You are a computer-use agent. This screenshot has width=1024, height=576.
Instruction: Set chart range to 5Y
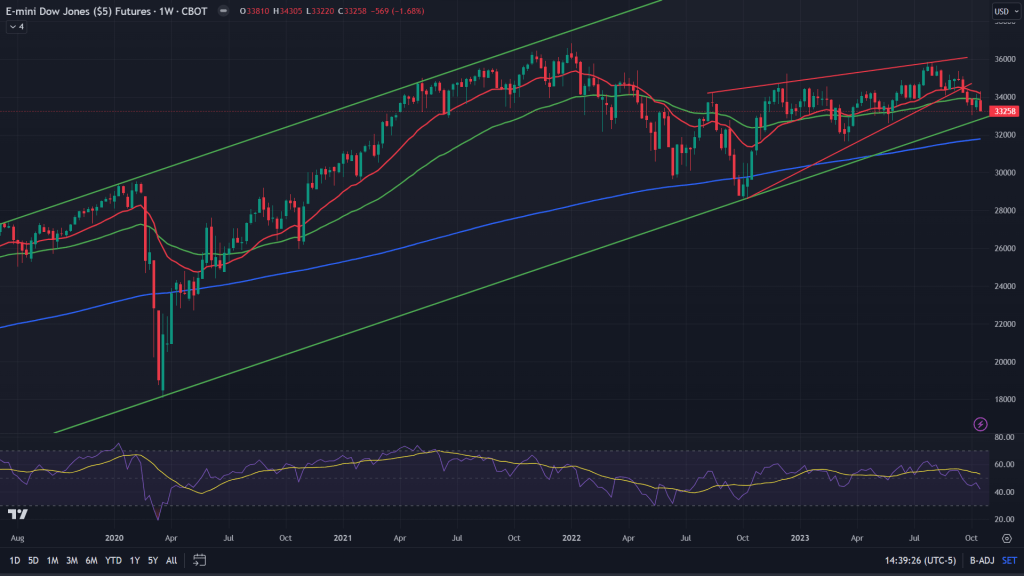152,560
